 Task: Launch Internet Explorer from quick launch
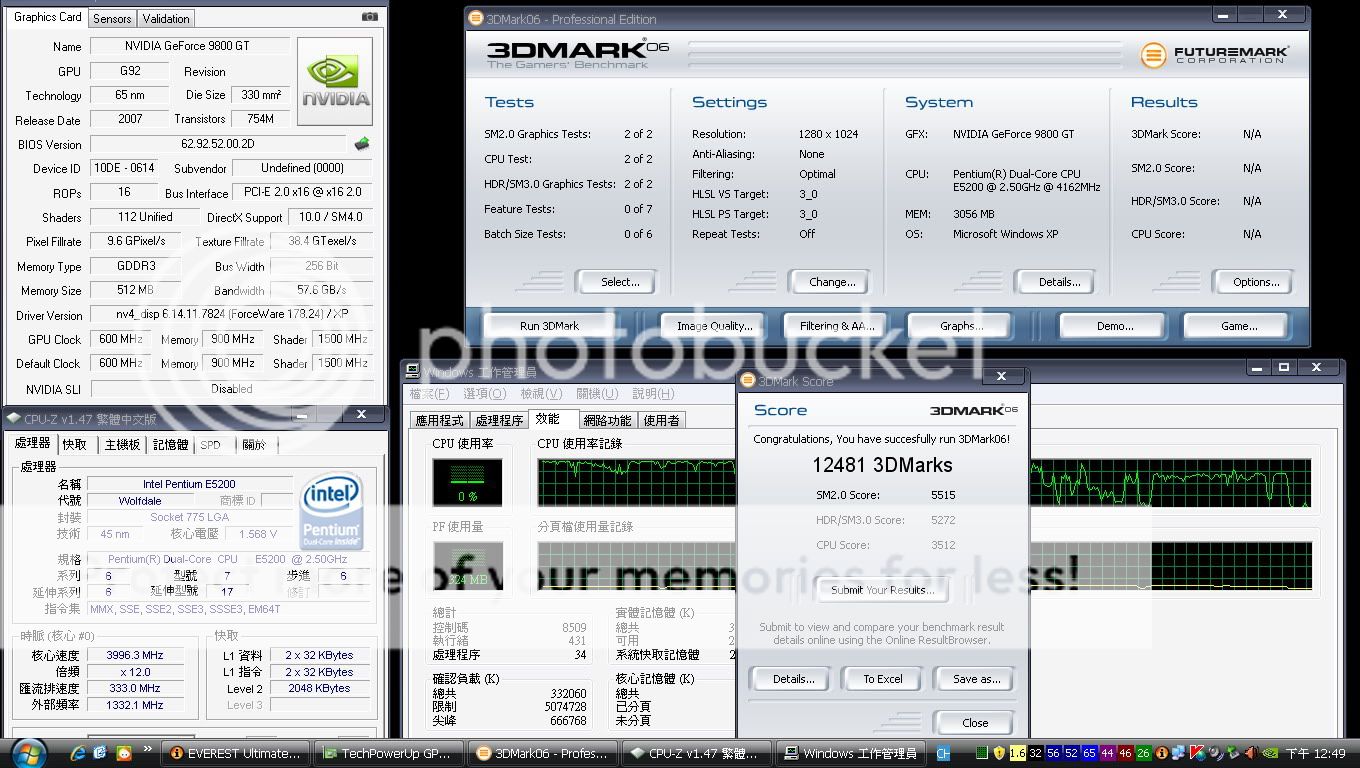click(78, 753)
